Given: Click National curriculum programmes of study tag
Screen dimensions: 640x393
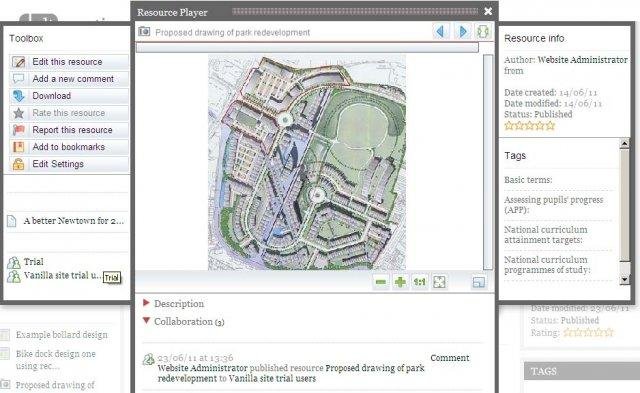Looking at the screenshot, I should (x=547, y=265).
